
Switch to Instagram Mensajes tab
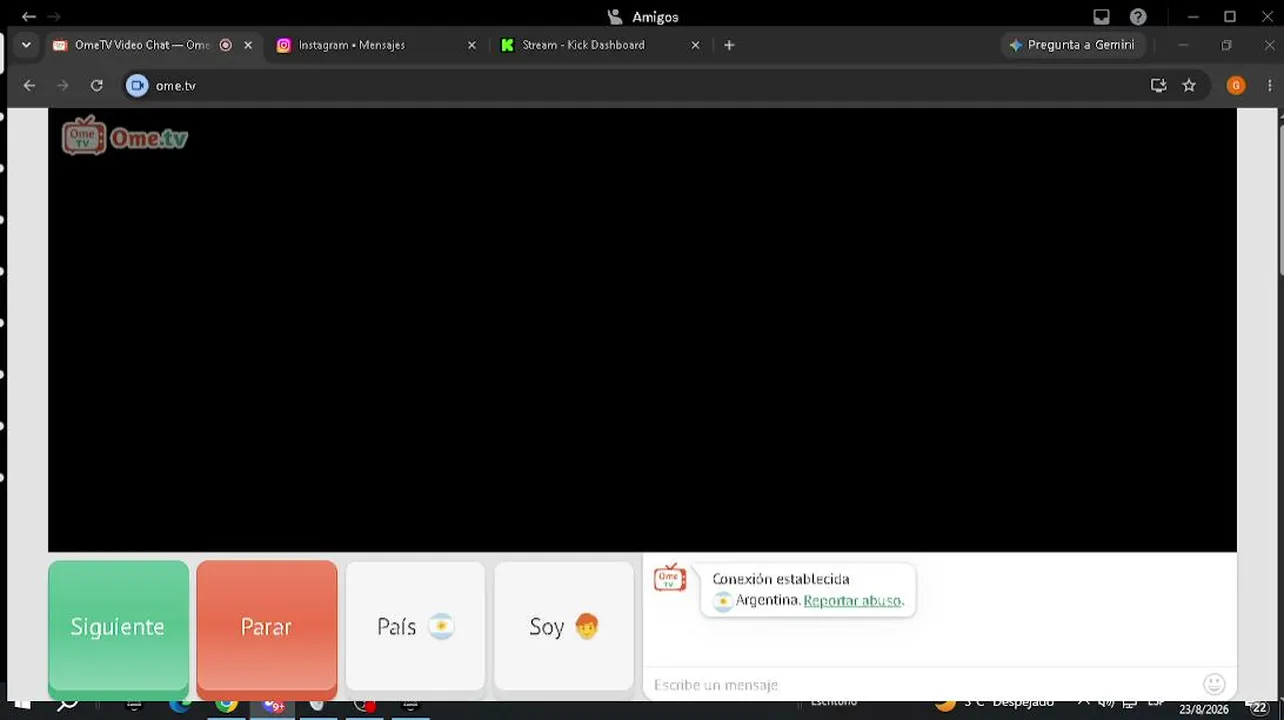pyautogui.click(x=352, y=45)
